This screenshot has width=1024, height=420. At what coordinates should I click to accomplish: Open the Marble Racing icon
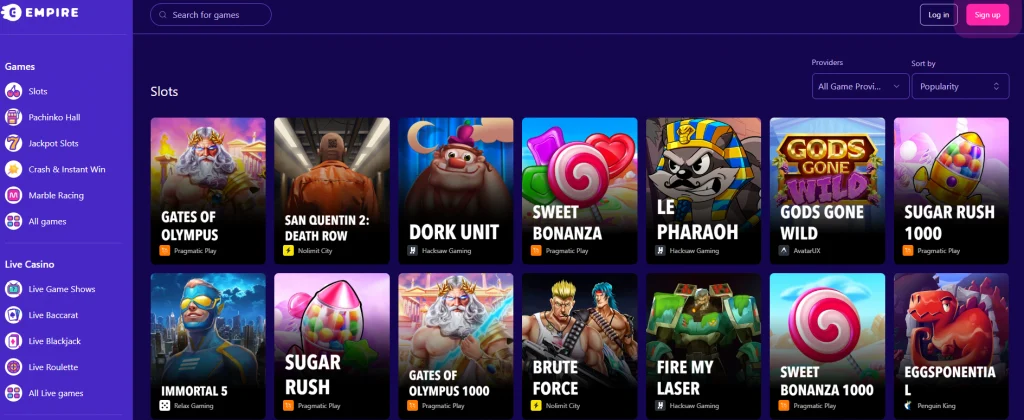click(13, 195)
